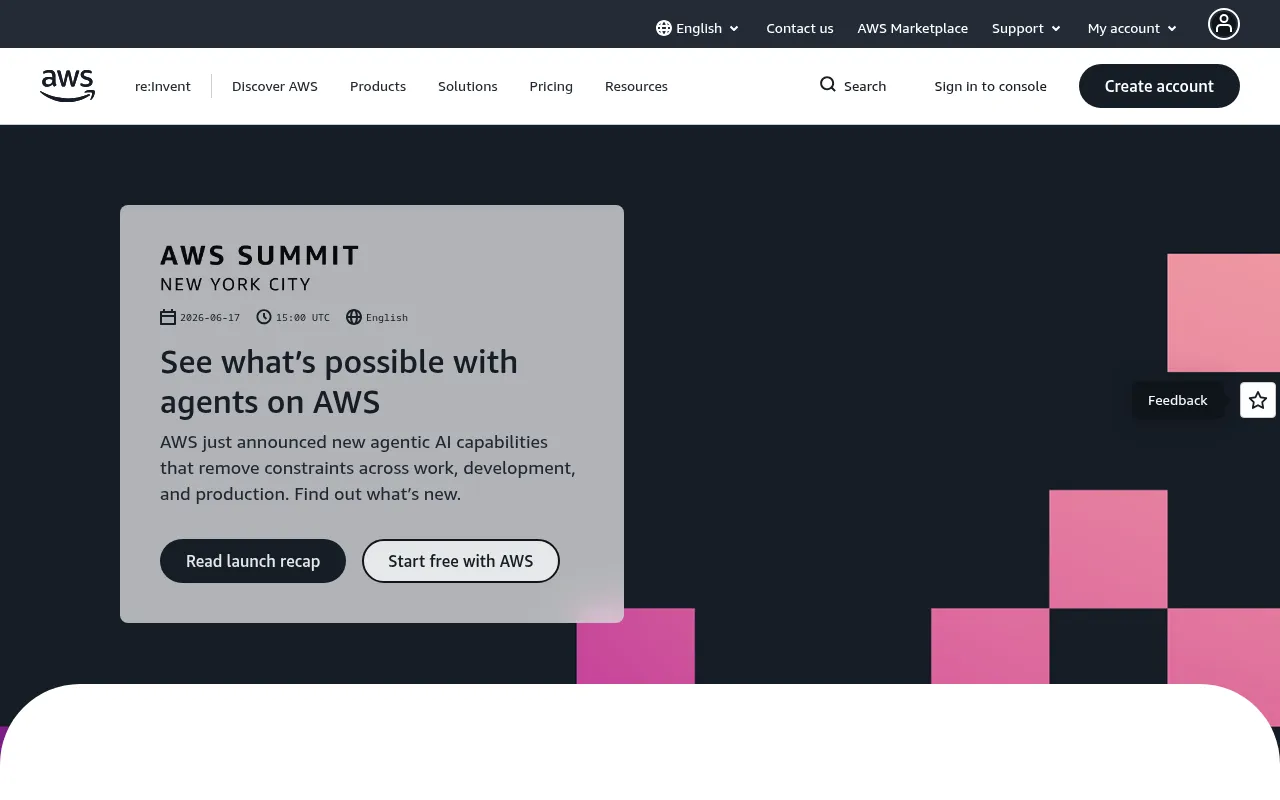
Task: Expand the Support dropdown
Action: [1026, 28]
